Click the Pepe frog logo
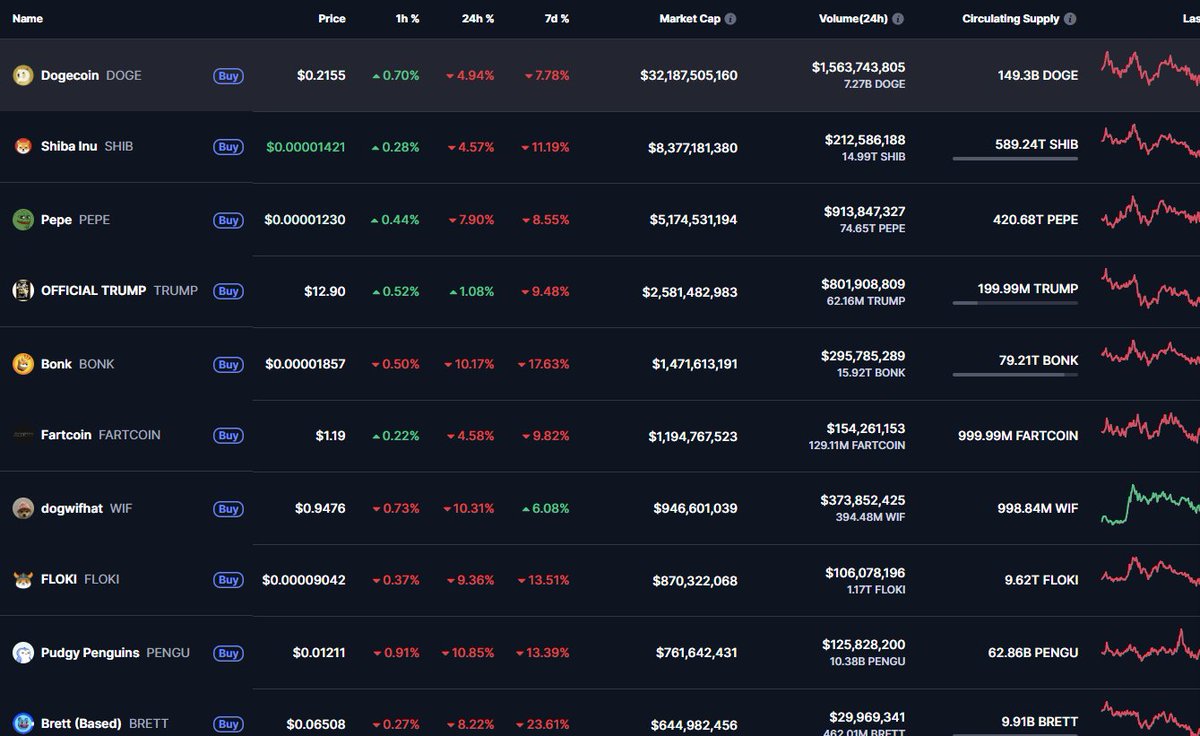This screenshot has height=736, width=1200. coord(22,219)
